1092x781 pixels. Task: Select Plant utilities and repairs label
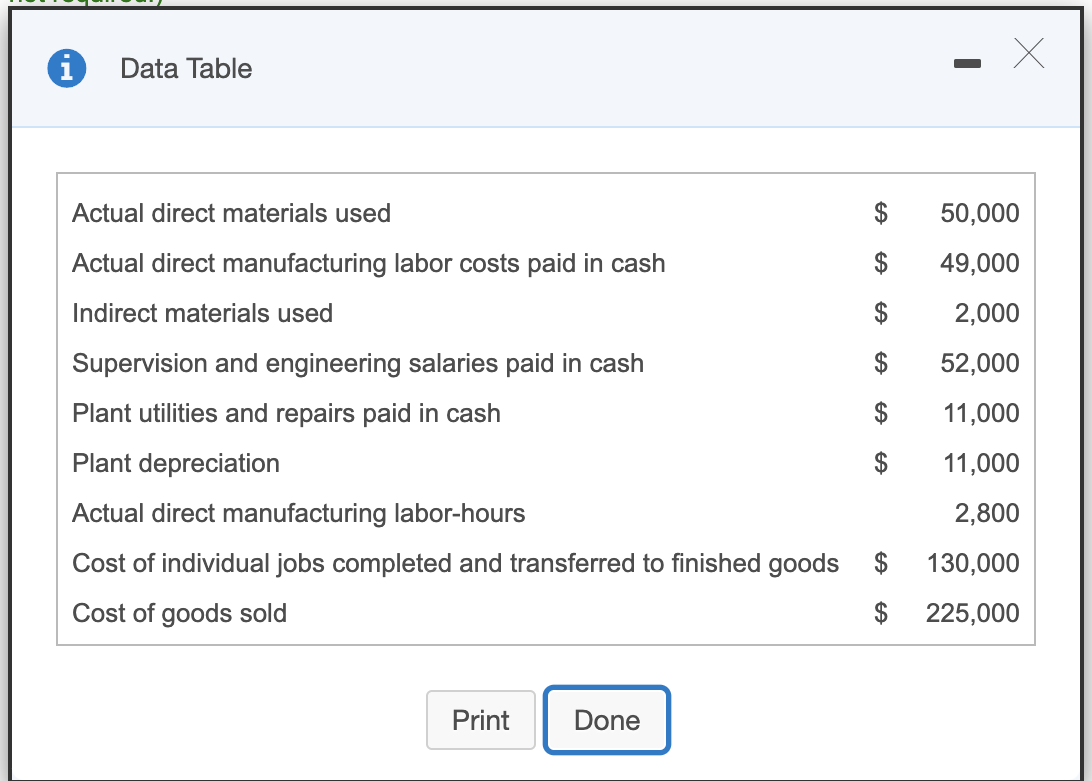[x=286, y=413]
